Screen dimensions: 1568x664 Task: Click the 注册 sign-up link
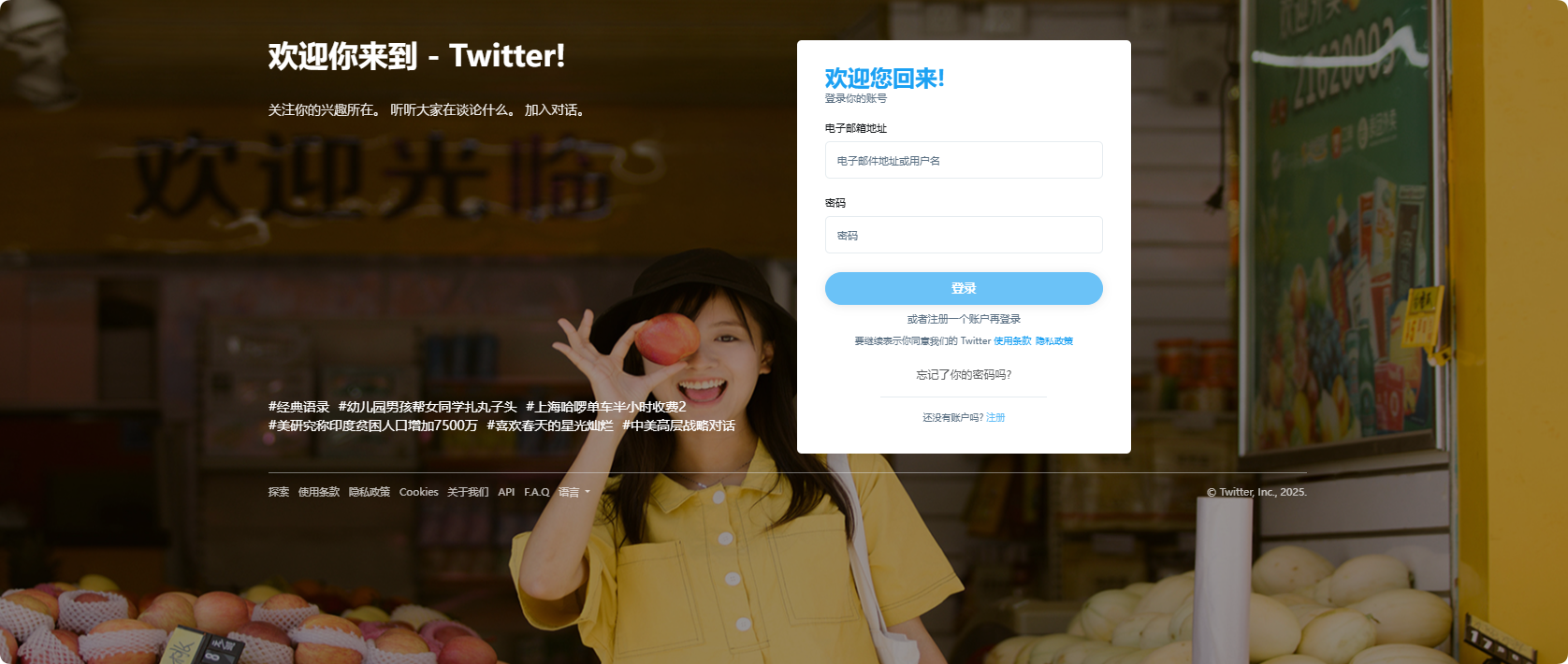(995, 418)
